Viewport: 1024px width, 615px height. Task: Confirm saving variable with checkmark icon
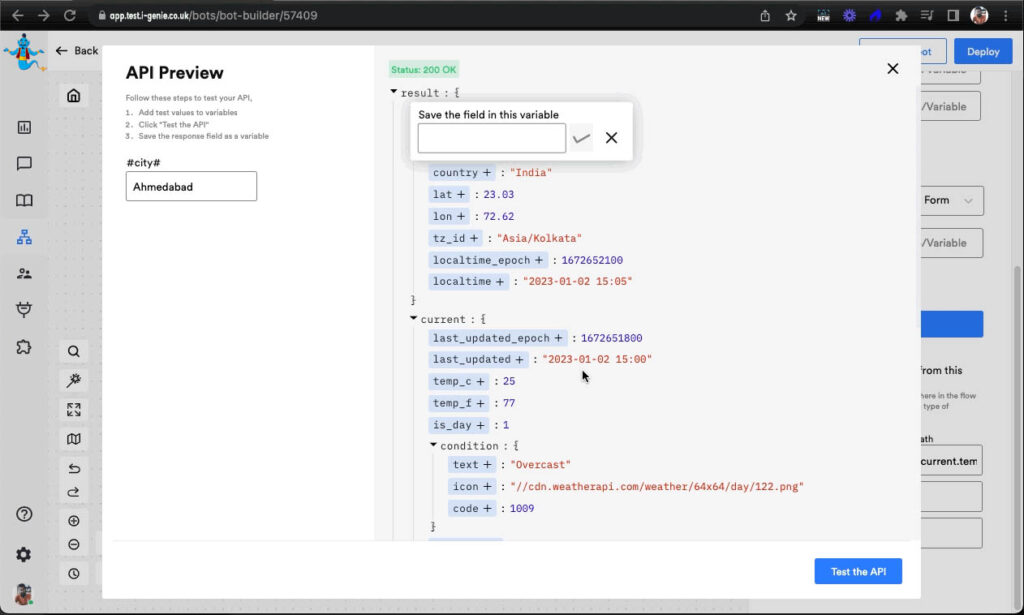pos(581,138)
